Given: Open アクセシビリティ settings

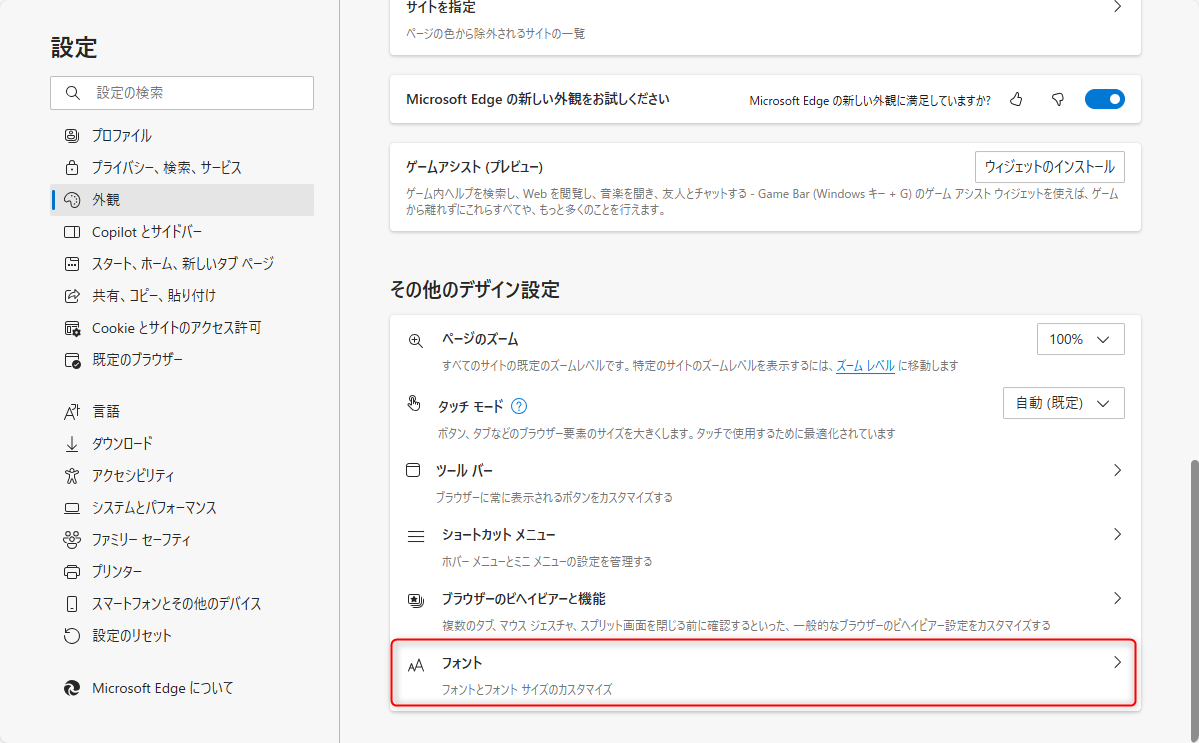Looking at the screenshot, I should click(x=182, y=475).
